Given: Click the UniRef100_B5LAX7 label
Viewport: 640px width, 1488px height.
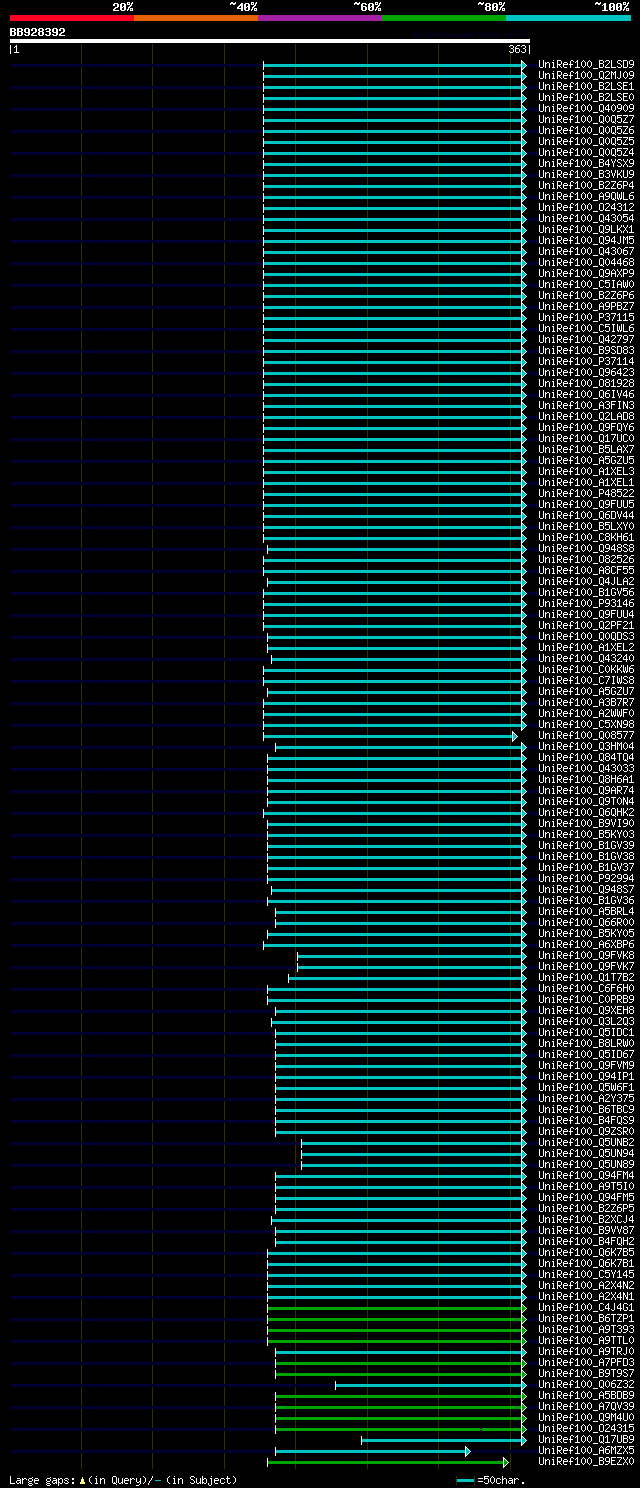Looking at the screenshot, I should point(586,449).
